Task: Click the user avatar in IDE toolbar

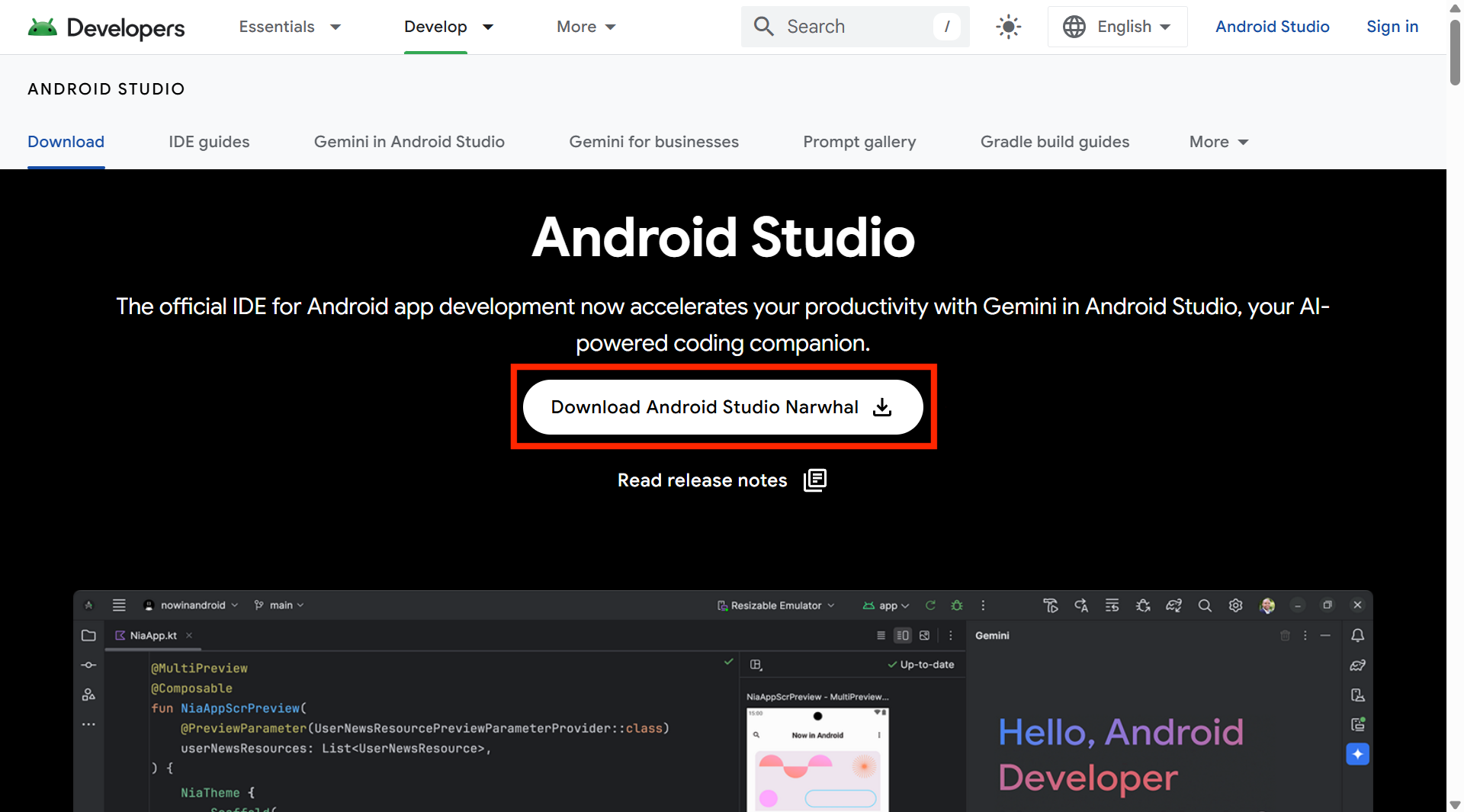Action: (1267, 605)
